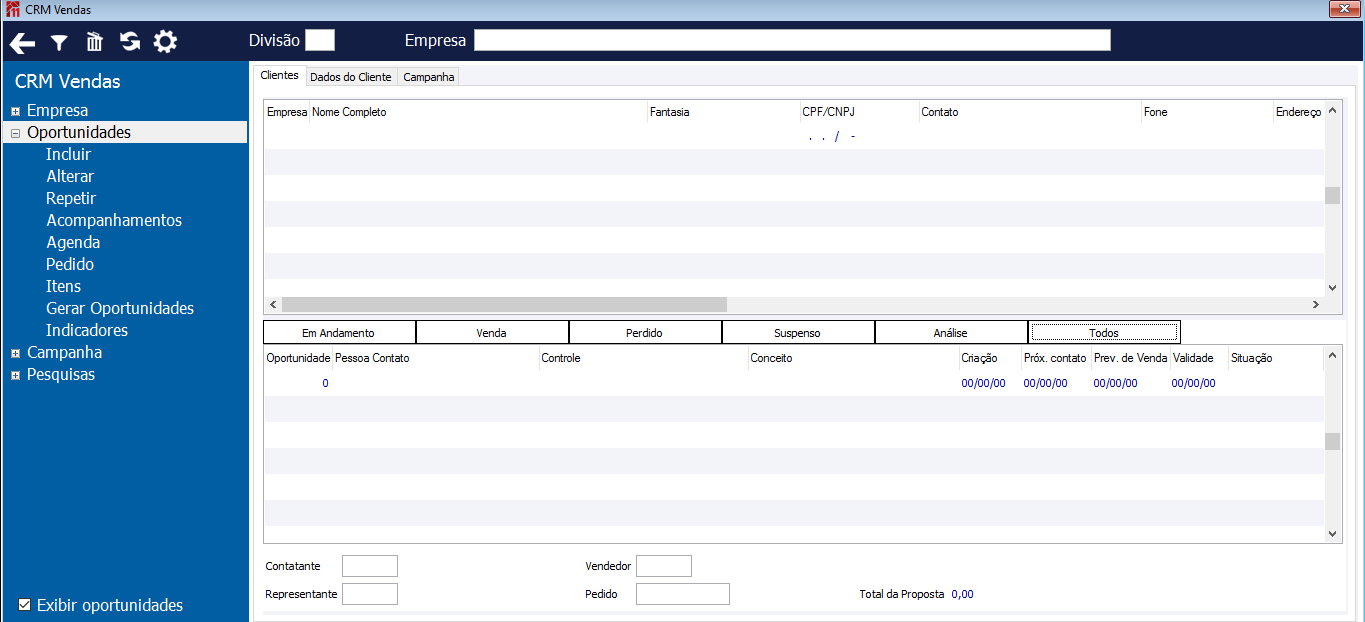Filter by Em Andamento button
Image resolution: width=1365 pixels, height=622 pixels.
click(339, 333)
